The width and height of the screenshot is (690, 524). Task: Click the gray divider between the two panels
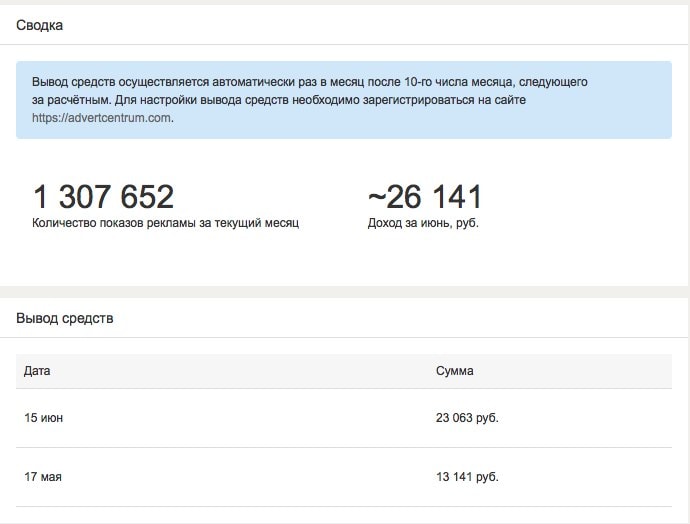pos(345,291)
